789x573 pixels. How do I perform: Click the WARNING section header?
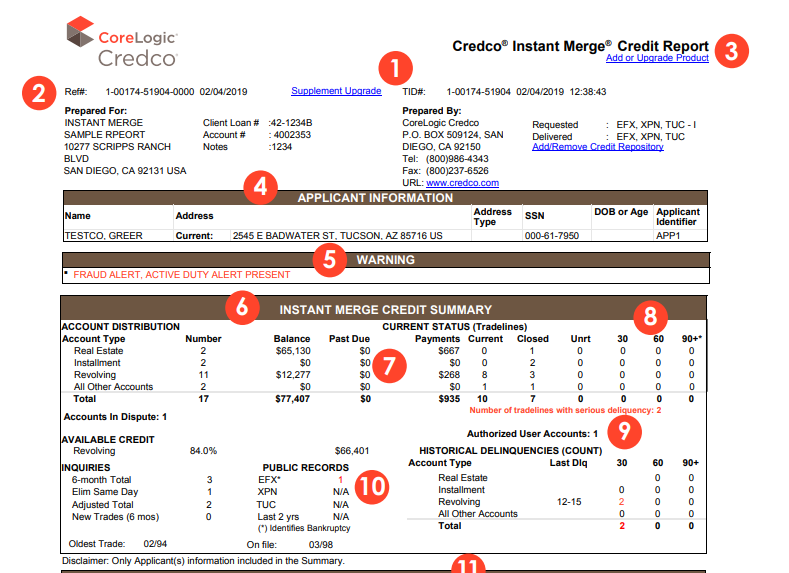click(x=385, y=260)
